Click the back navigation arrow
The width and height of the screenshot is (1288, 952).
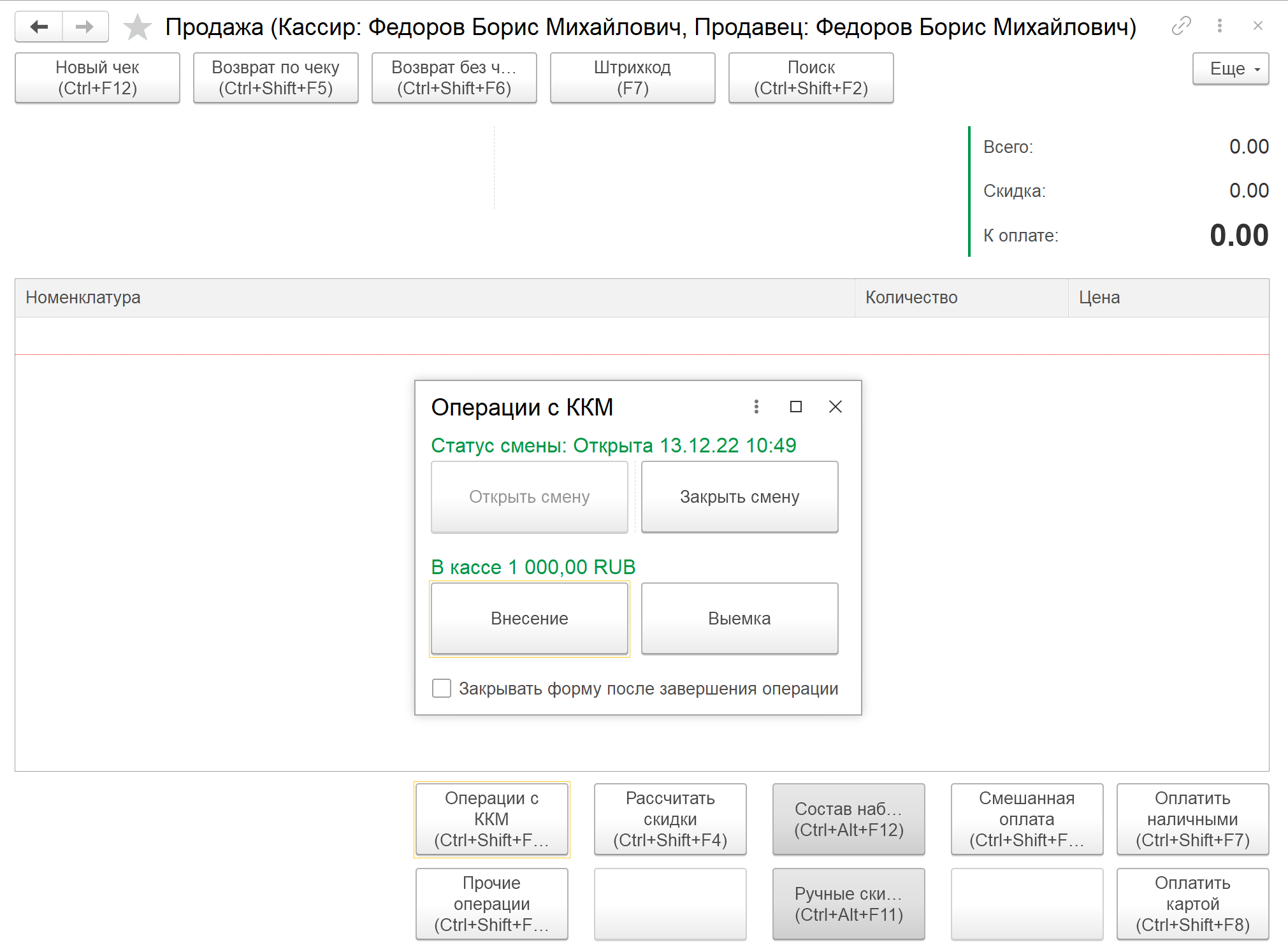click(x=39, y=27)
